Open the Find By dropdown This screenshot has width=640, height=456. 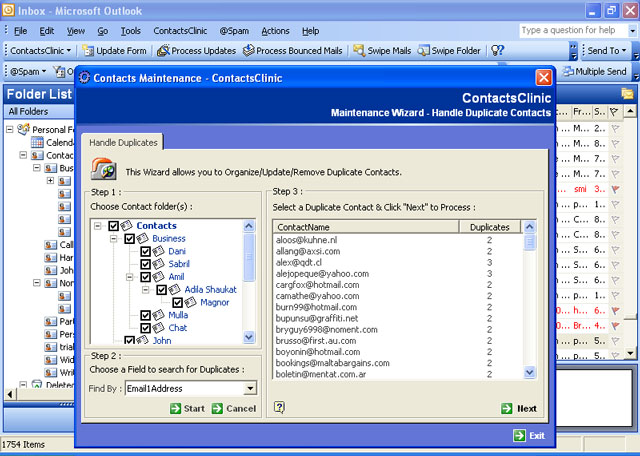(250, 388)
